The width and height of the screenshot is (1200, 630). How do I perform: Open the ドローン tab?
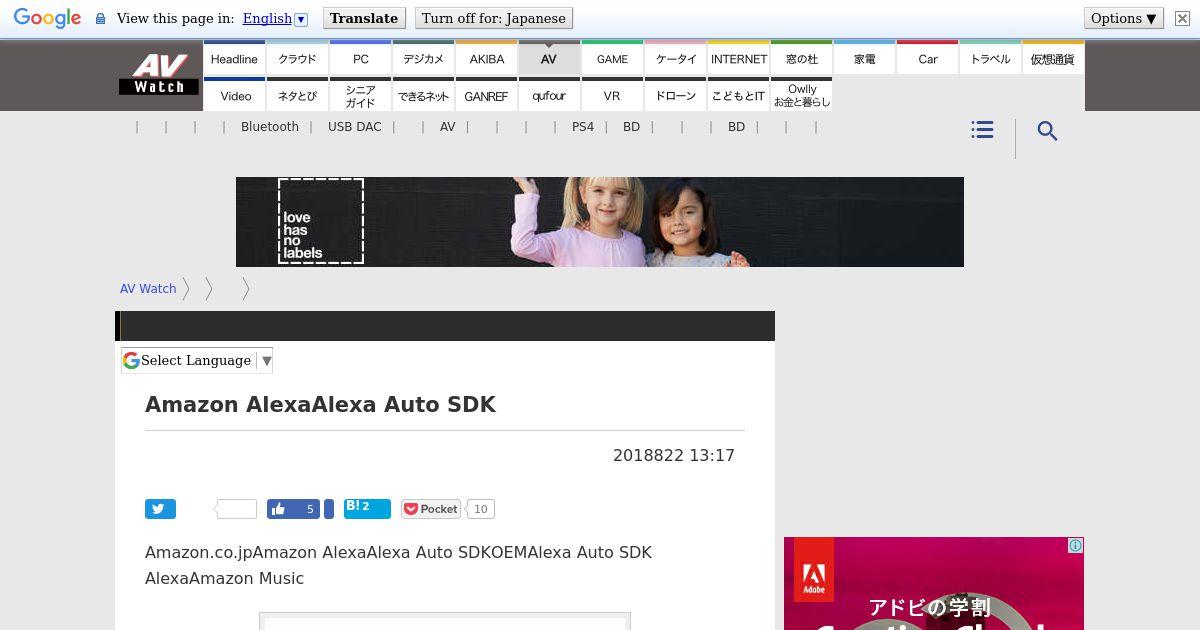(x=676, y=95)
